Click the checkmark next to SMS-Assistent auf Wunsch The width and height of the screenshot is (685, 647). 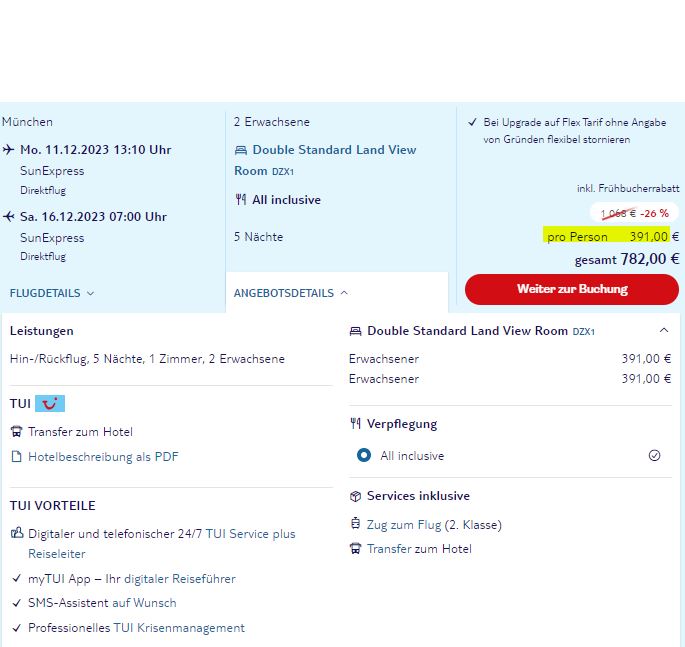17,603
